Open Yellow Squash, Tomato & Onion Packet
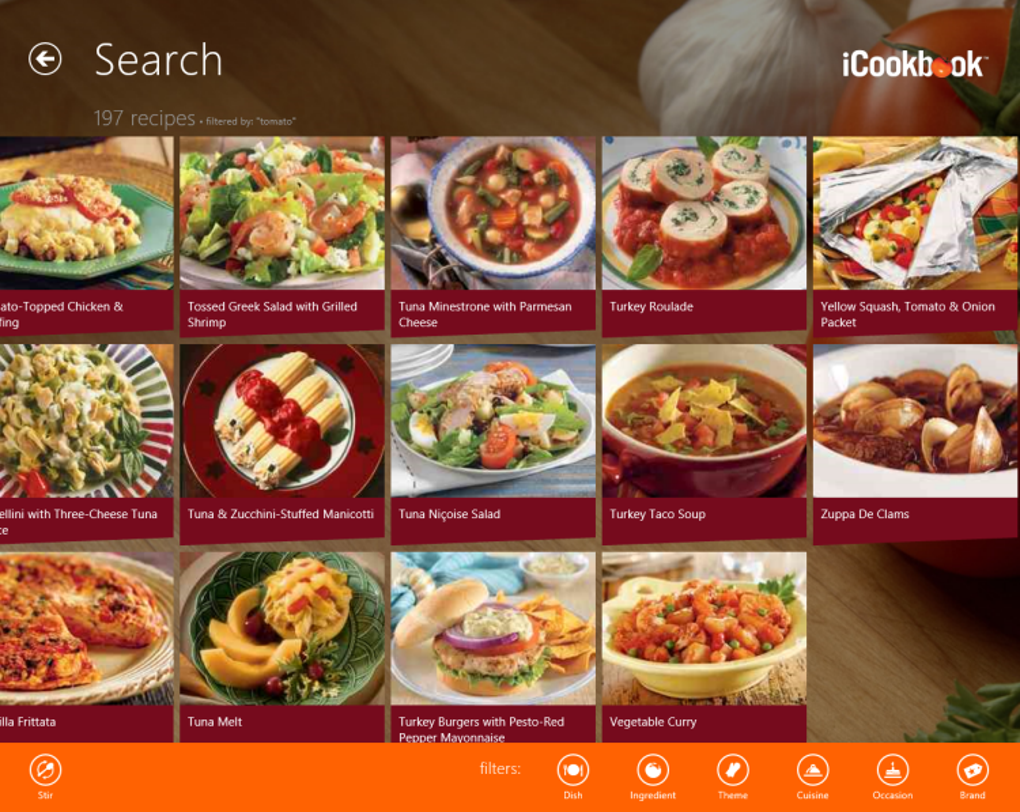 pos(915,236)
